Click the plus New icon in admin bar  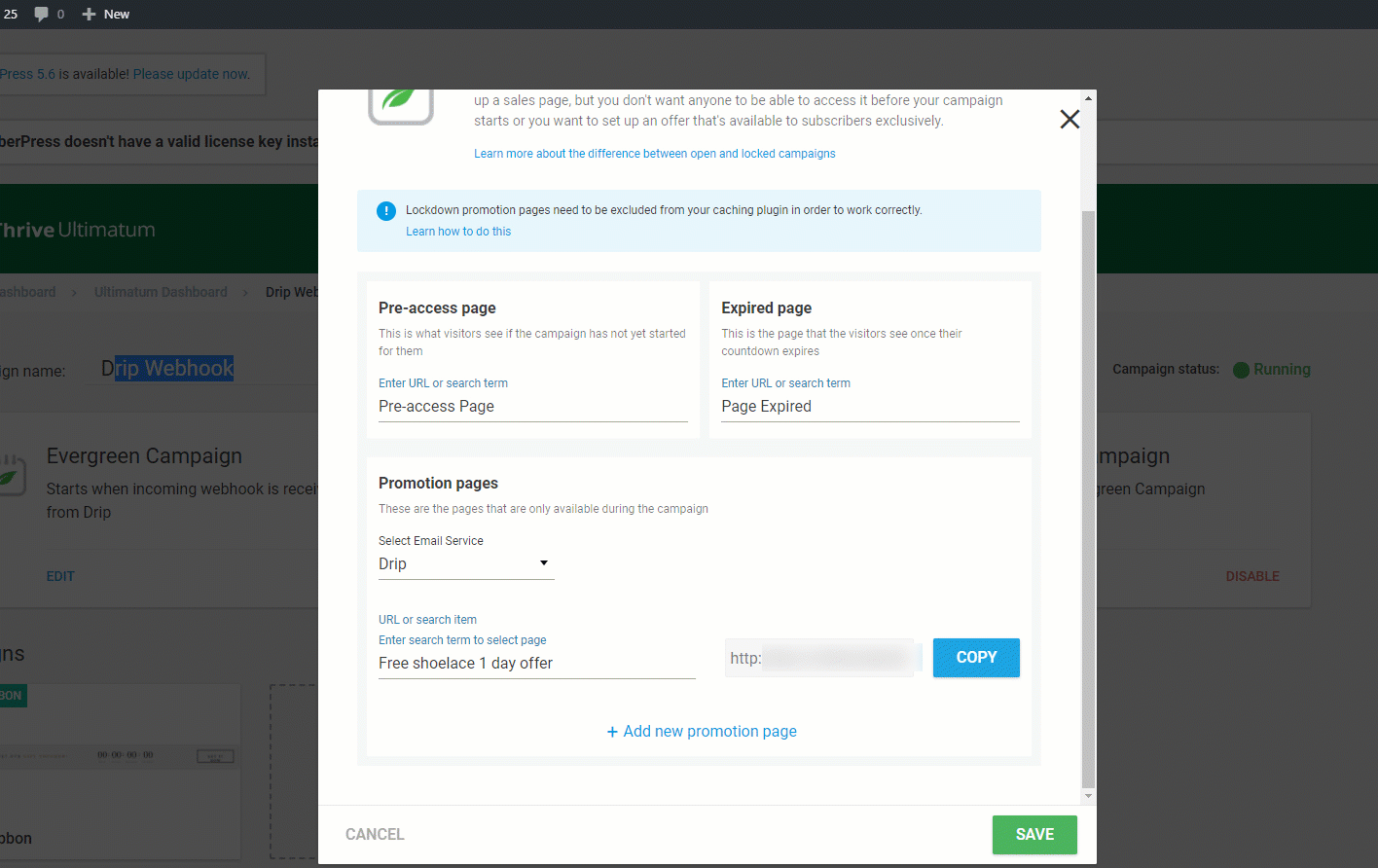click(x=89, y=14)
